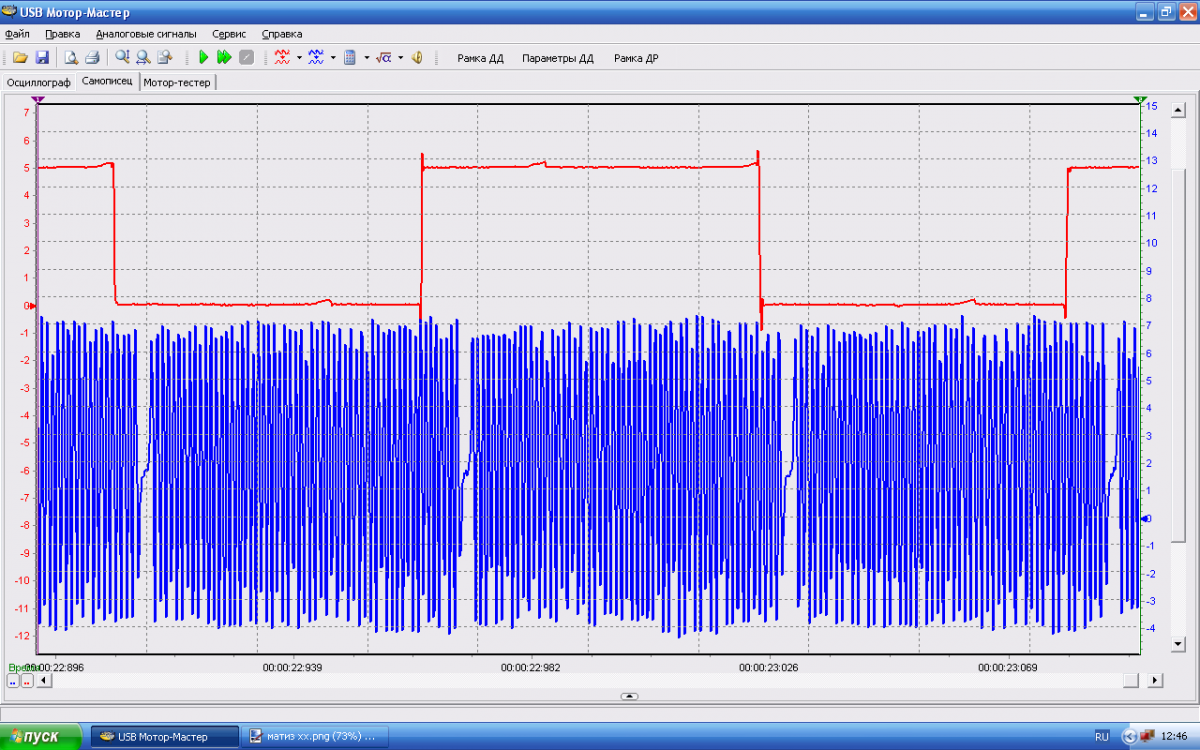Image resolution: width=1200 pixels, height=750 pixels.
Task: Expand dropdown arrow beside red waveform icon
Action: (x=299, y=58)
